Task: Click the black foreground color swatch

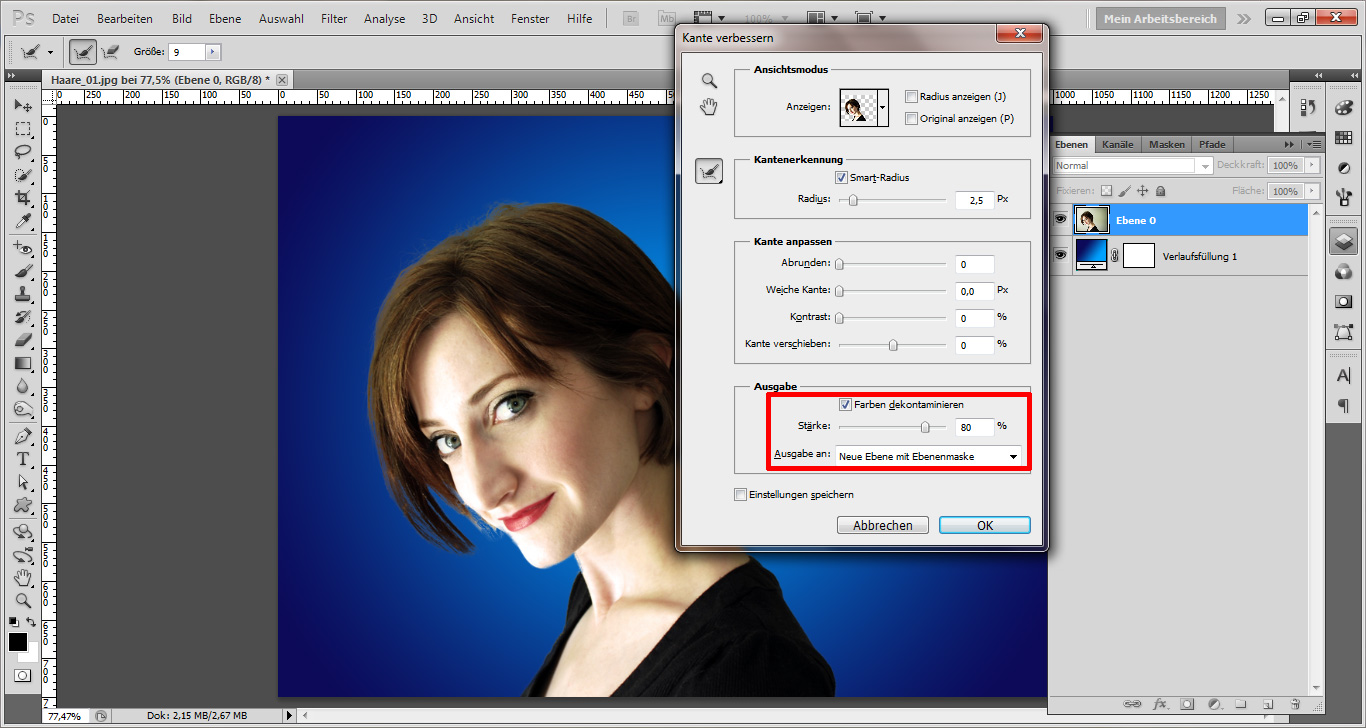Action: tap(17, 643)
